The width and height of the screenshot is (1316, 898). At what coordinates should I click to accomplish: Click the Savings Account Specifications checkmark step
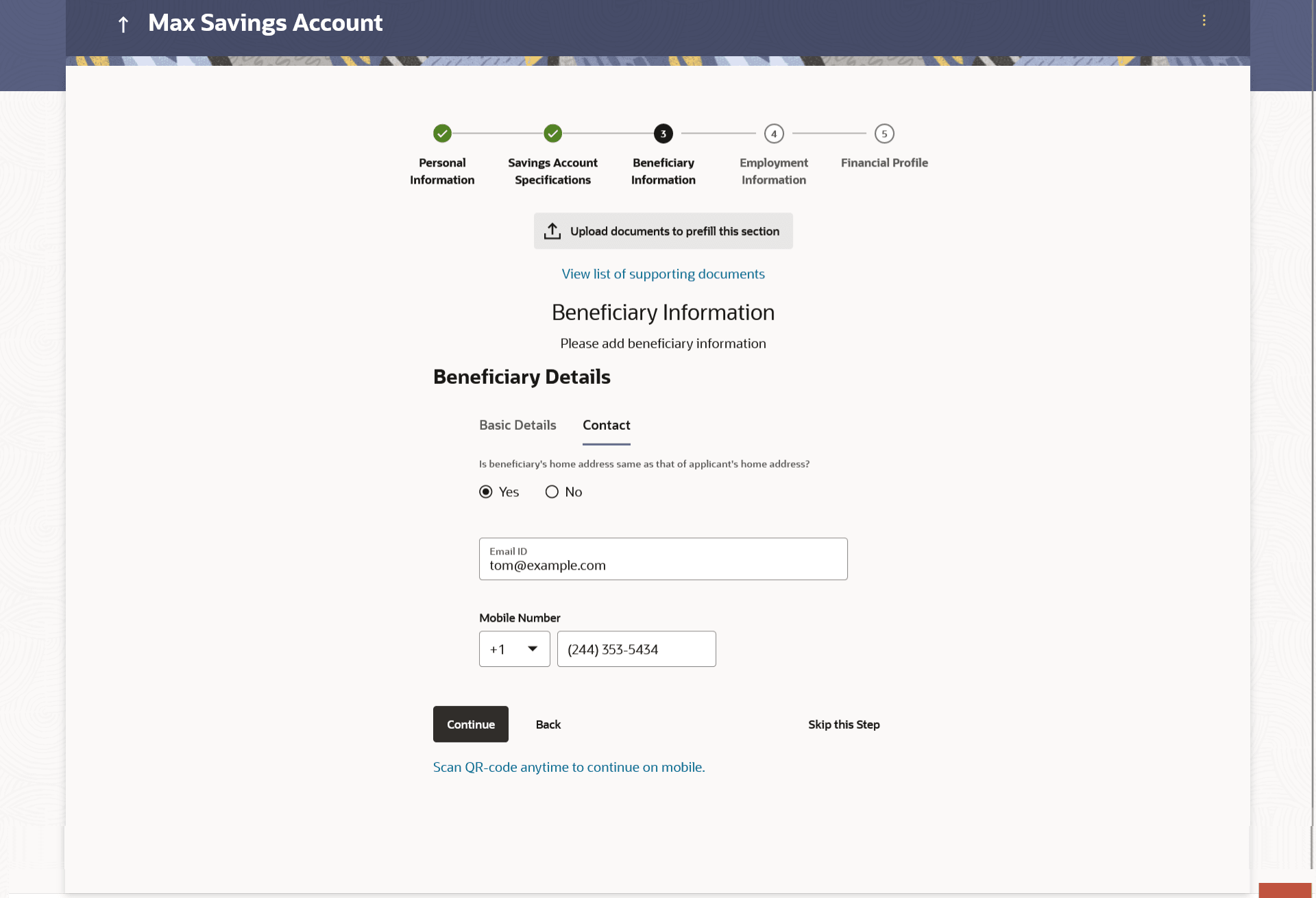(552, 134)
